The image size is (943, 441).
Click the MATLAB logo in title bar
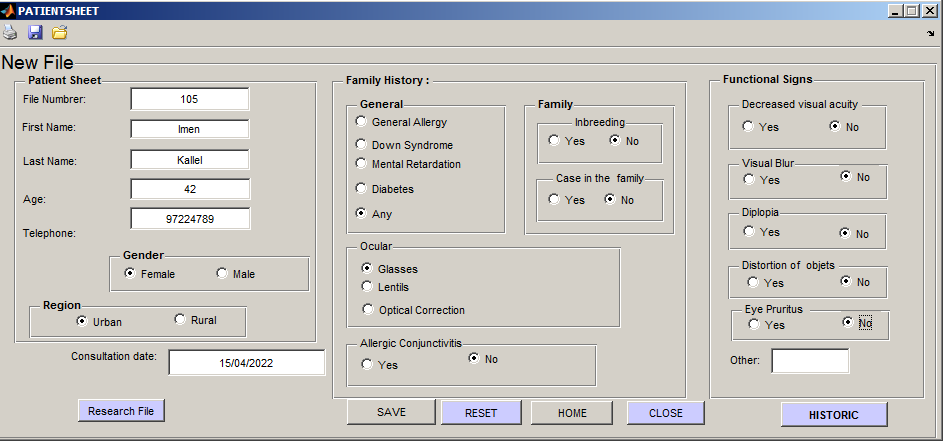(x=8, y=10)
